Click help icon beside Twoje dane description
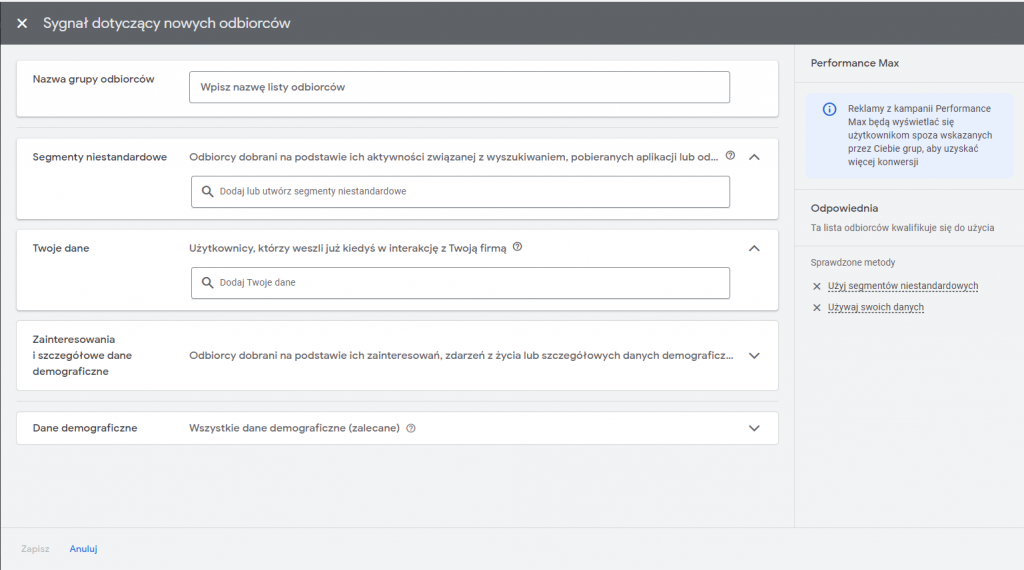The image size is (1024, 570). point(517,247)
